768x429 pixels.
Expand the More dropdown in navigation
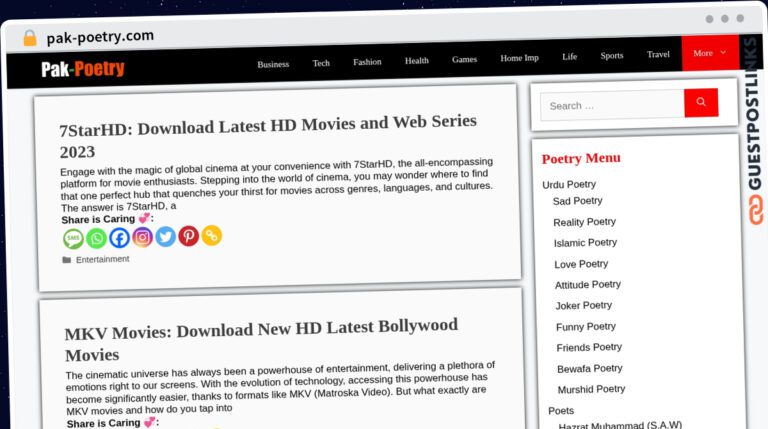pos(709,53)
